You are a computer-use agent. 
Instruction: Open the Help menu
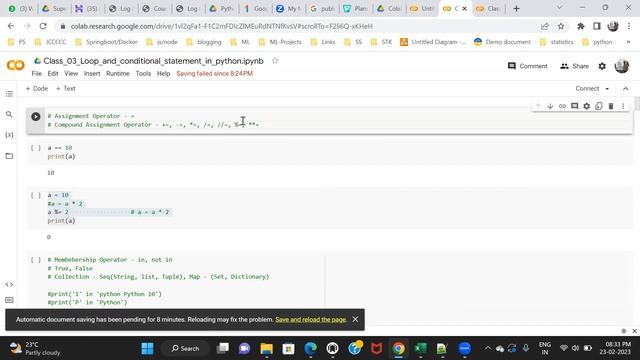[163, 73]
